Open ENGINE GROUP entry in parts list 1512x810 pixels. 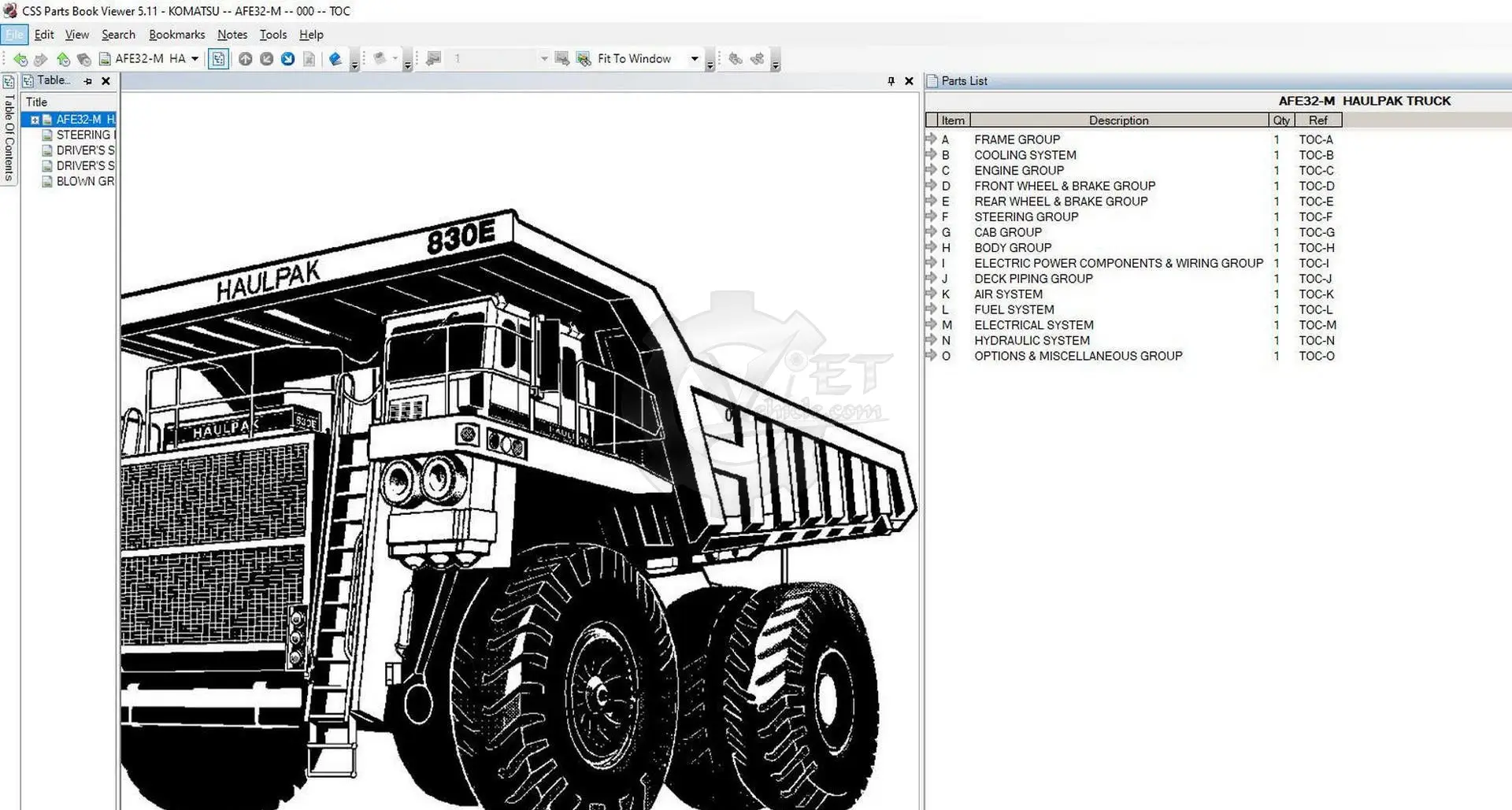point(1018,171)
